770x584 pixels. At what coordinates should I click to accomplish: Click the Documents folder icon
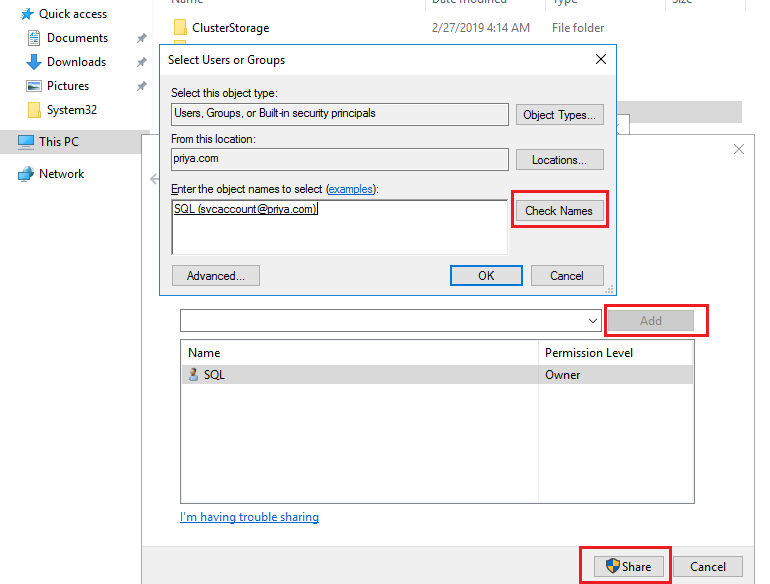click(34, 38)
